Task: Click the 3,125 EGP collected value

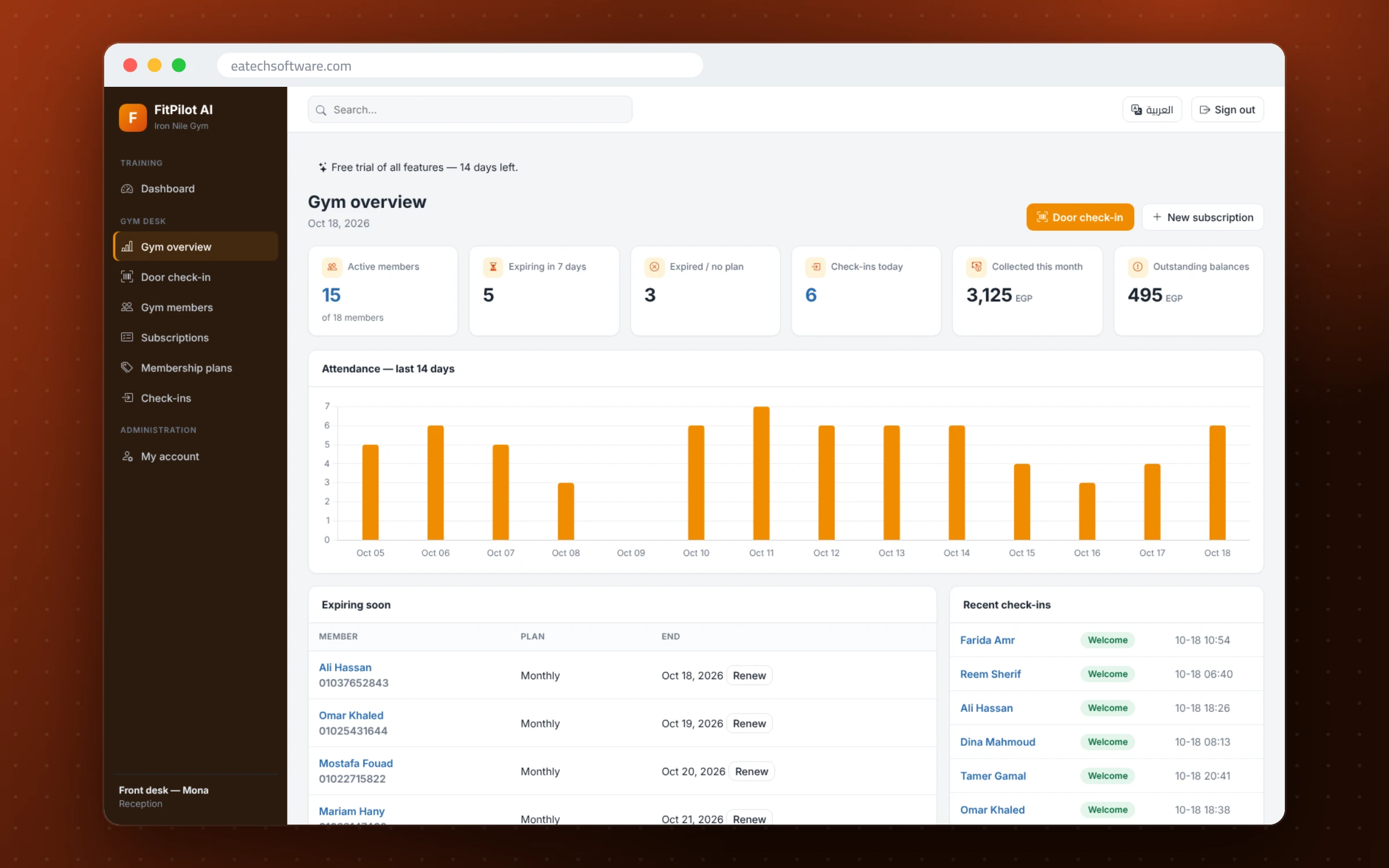Action: coord(999,296)
